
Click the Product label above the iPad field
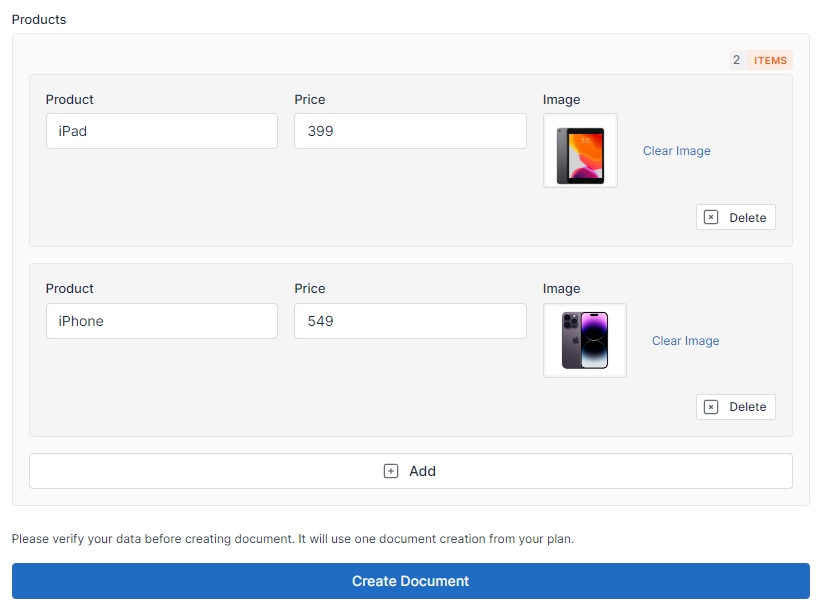point(70,99)
